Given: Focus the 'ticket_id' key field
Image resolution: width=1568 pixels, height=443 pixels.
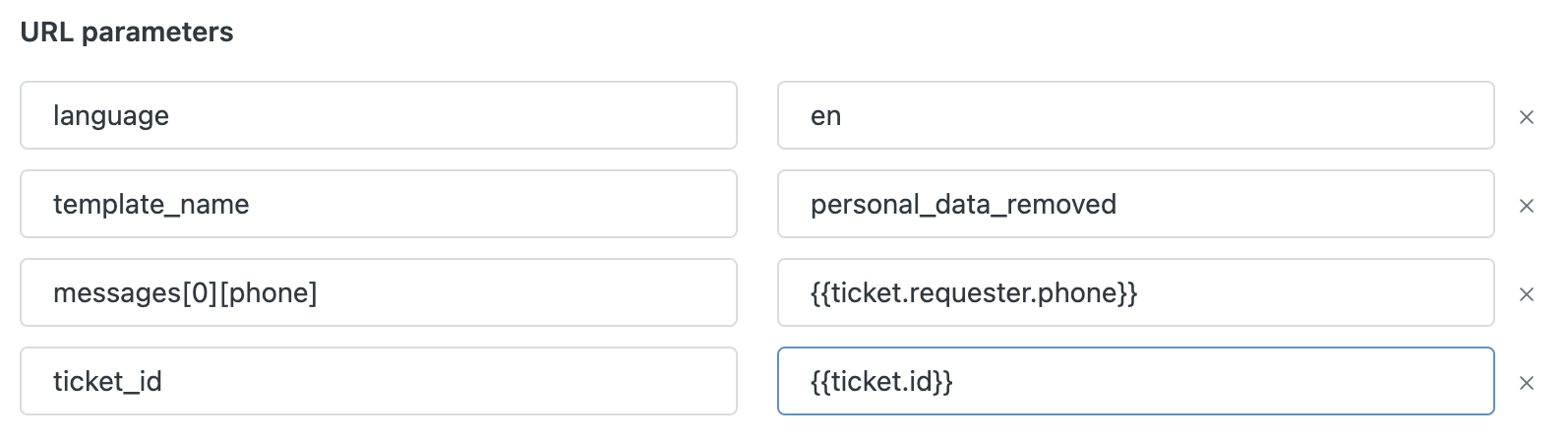Looking at the screenshot, I should coord(379,381).
